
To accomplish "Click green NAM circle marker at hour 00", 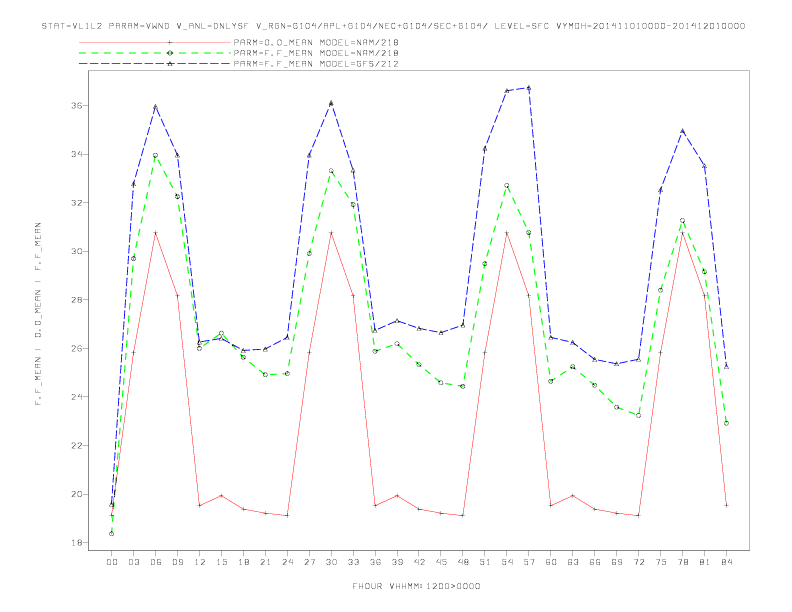I will click(112, 534).
